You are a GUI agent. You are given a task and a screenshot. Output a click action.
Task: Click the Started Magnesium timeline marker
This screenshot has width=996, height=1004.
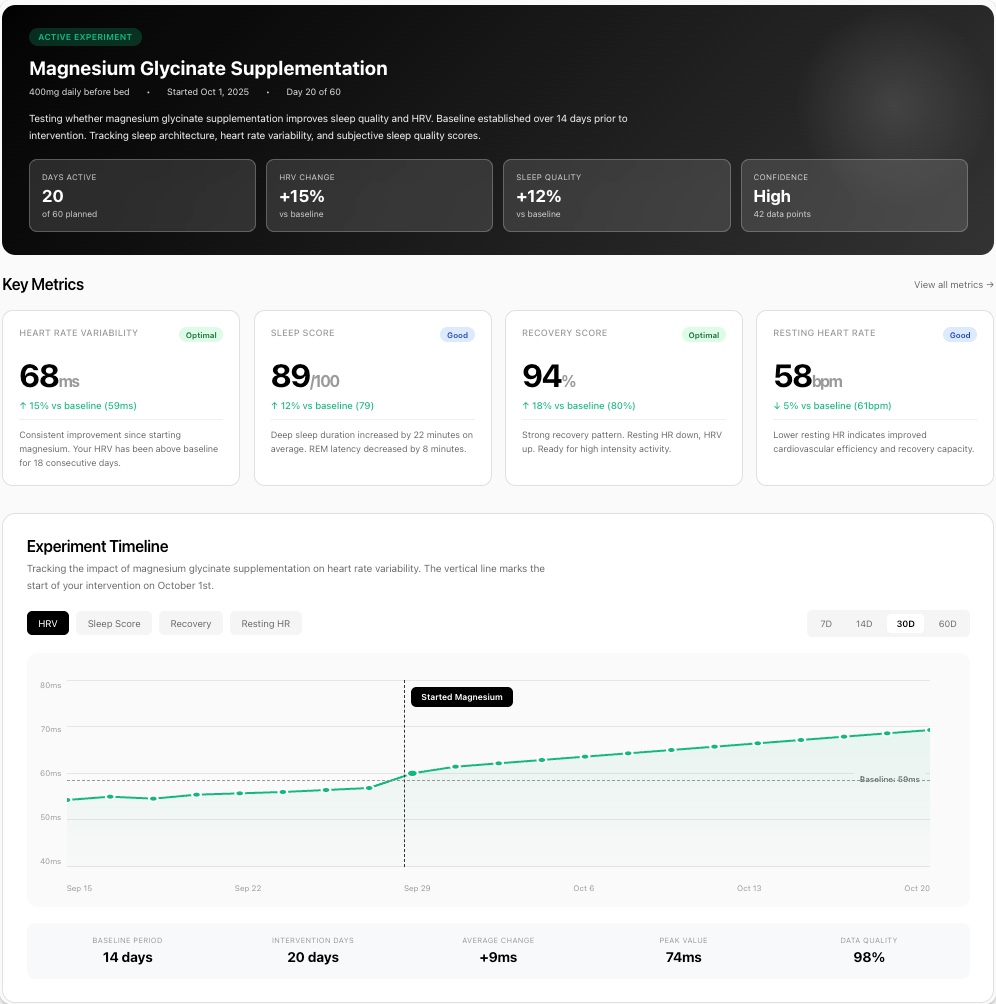click(461, 697)
